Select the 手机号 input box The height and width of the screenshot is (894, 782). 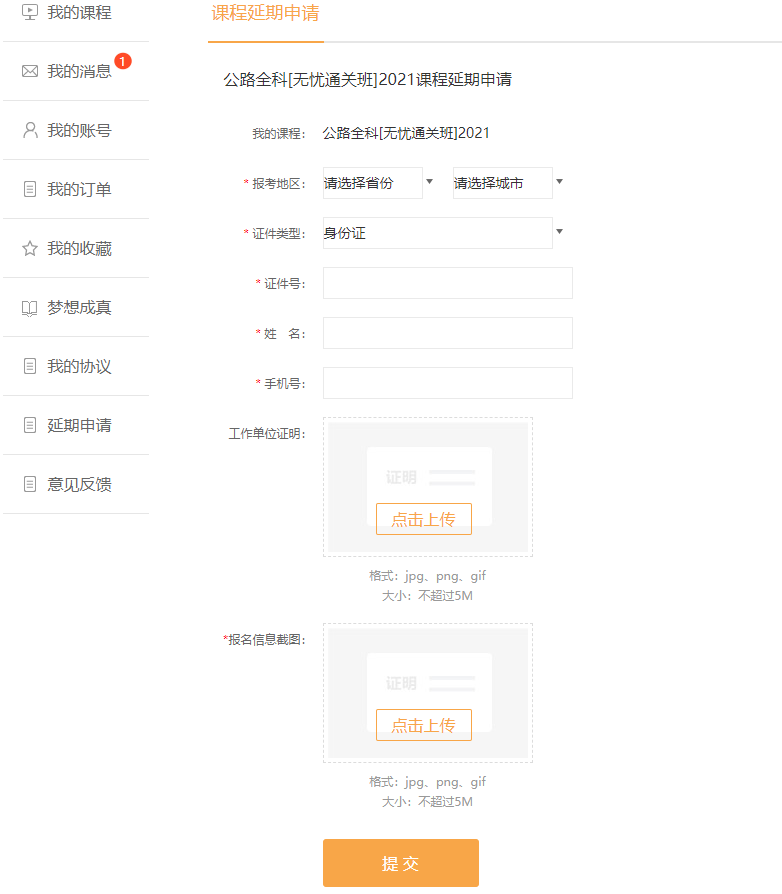click(x=447, y=383)
